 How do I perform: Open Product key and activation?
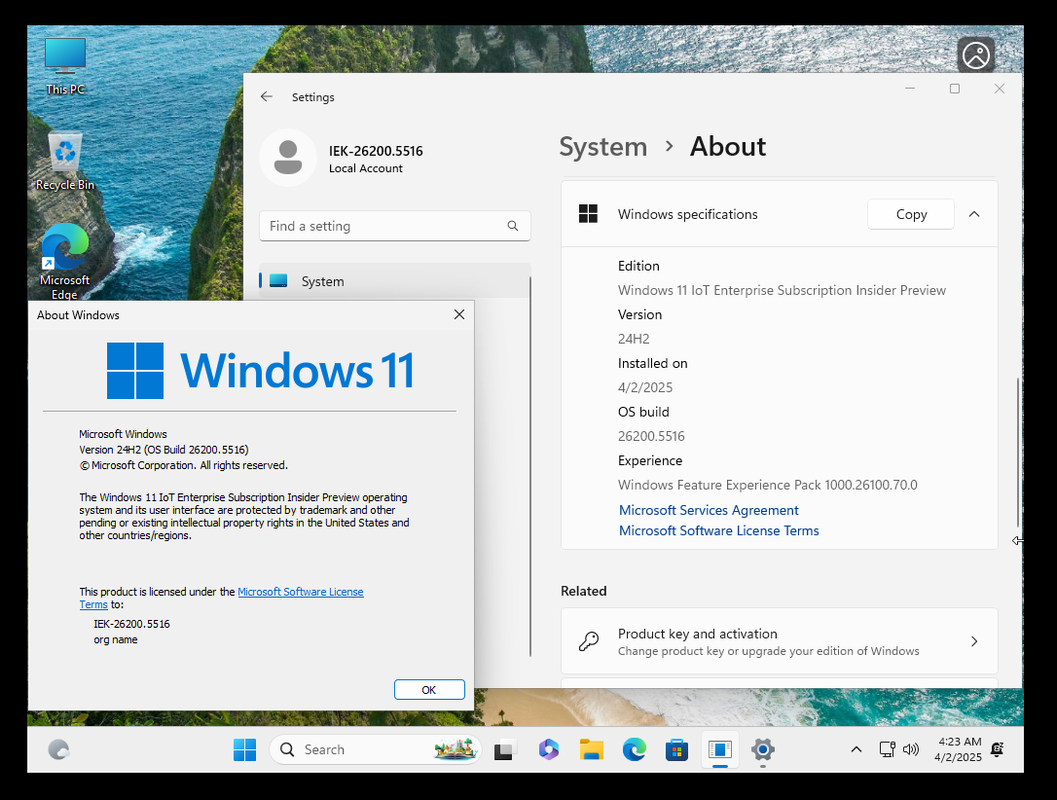coord(779,641)
